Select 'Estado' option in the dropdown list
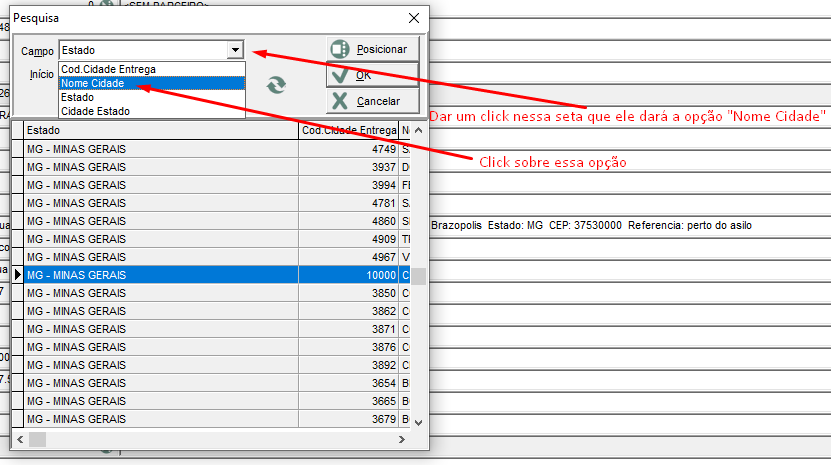The height and width of the screenshot is (465, 831). click(151, 98)
